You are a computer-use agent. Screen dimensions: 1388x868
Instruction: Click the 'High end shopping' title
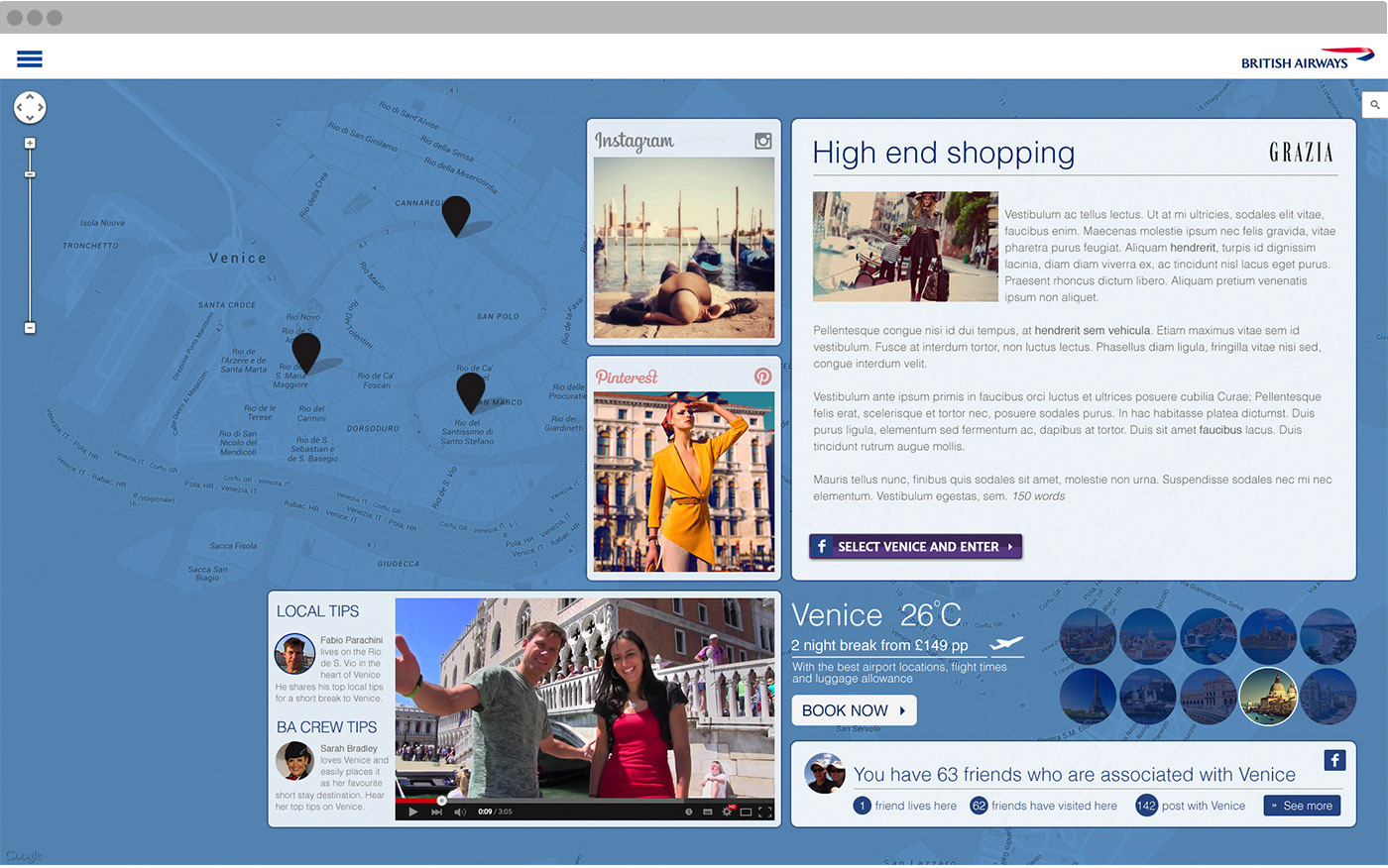coord(943,153)
